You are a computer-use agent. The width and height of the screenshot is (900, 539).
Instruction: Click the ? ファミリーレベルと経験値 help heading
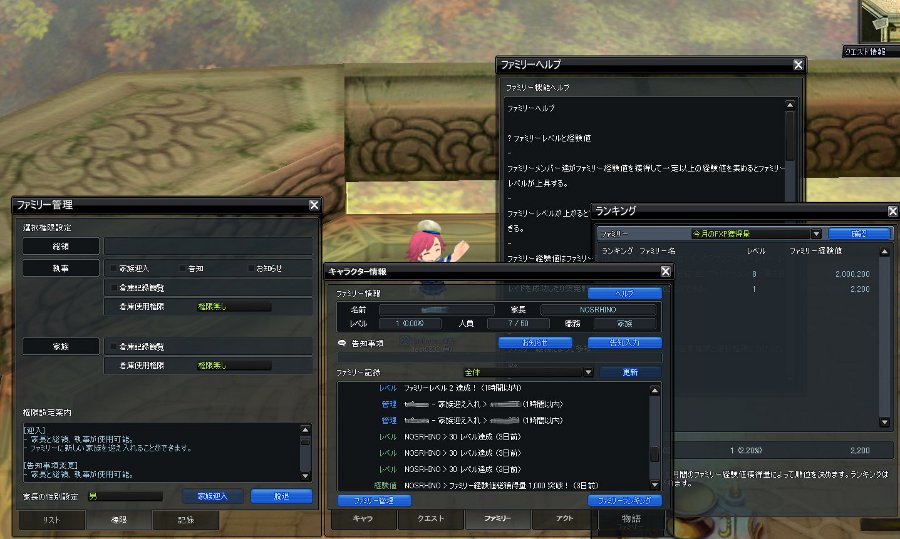click(x=549, y=138)
